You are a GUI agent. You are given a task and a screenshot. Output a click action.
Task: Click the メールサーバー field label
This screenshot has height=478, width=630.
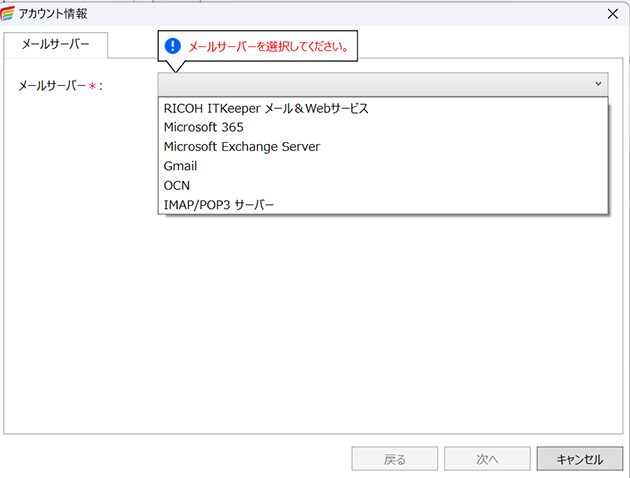[x=52, y=85]
